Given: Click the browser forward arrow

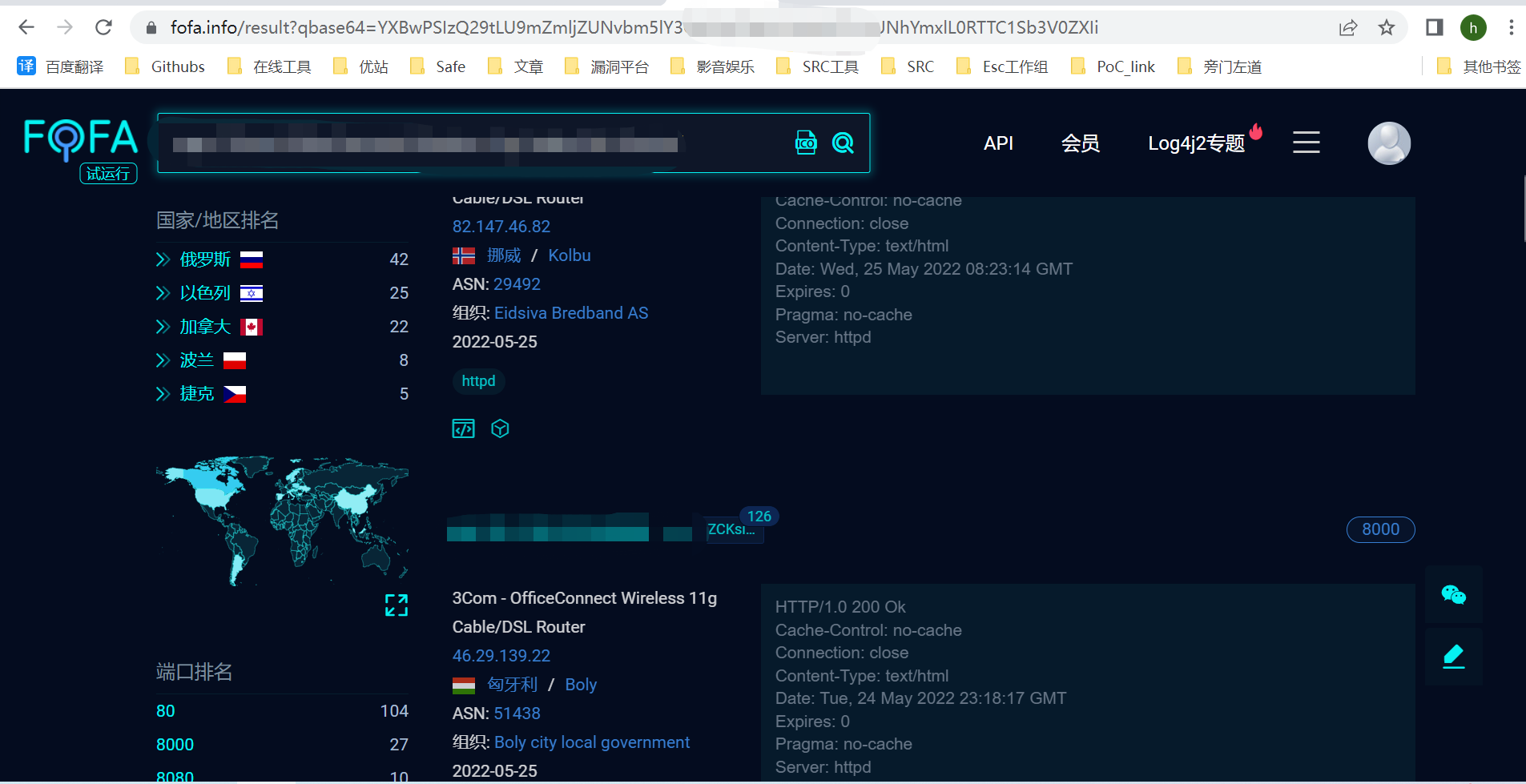Looking at the screenshot, I should click(x=65, y=27).
